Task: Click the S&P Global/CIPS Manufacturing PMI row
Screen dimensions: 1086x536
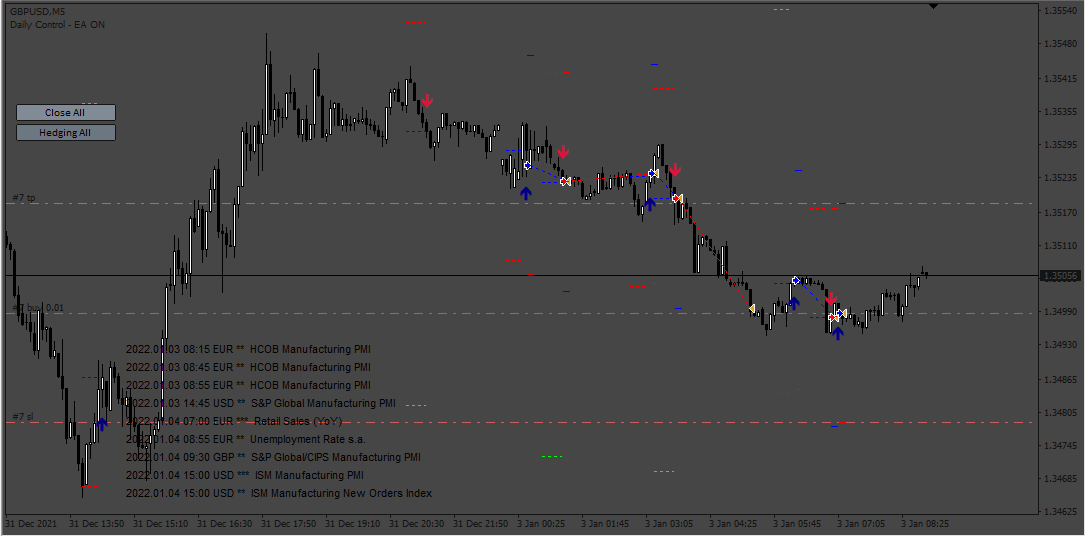Action: (273, 457)
